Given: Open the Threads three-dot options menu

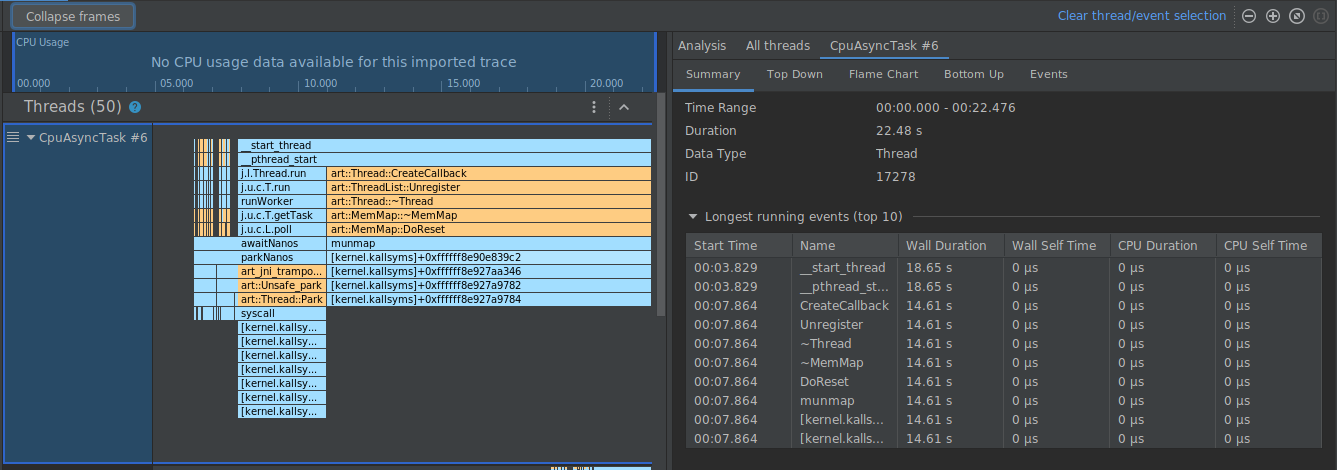Looking at the screenshot, I should (x=594, y=107).
